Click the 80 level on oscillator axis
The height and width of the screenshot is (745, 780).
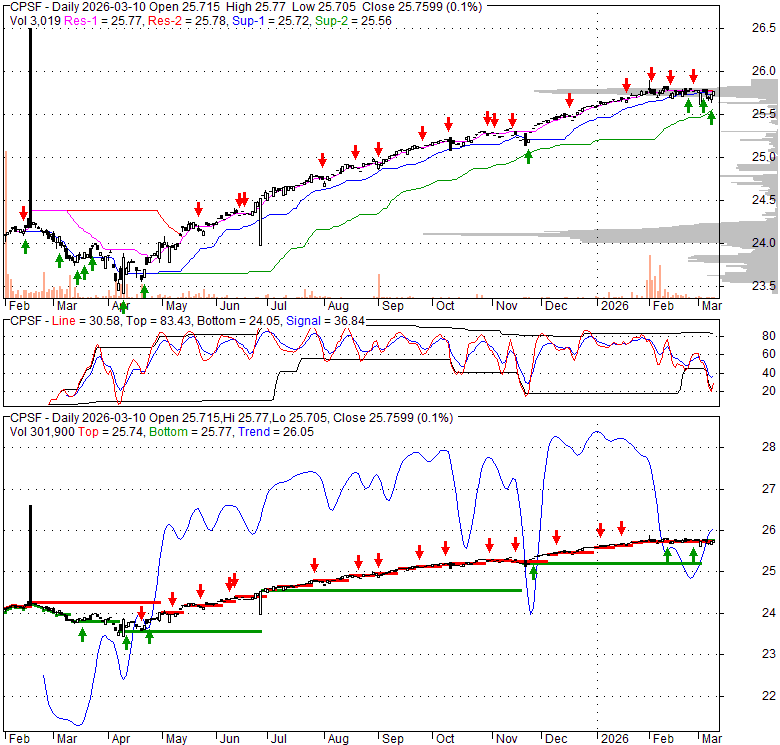click(769, 336)
